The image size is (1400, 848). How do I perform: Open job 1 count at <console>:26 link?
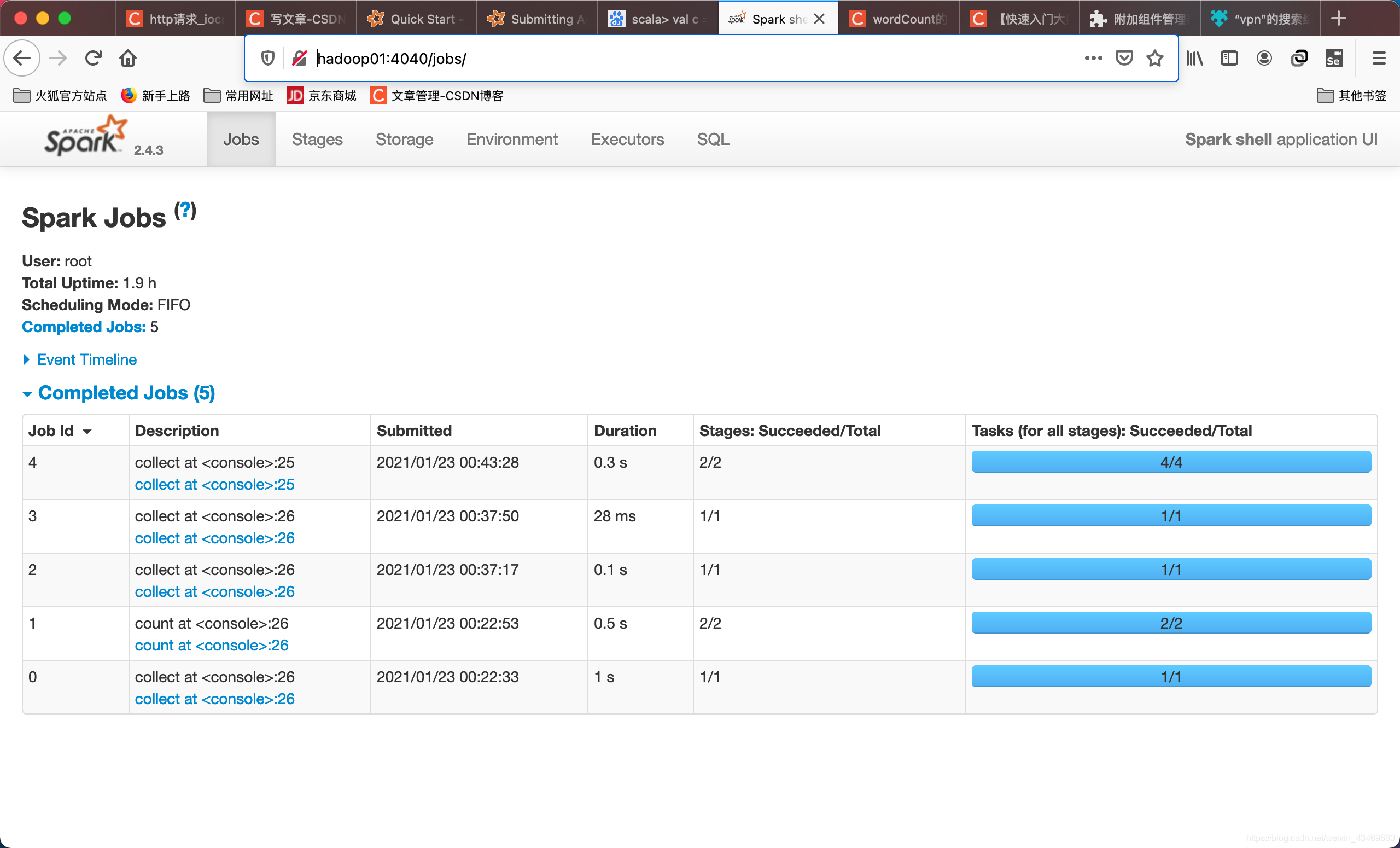211,645
